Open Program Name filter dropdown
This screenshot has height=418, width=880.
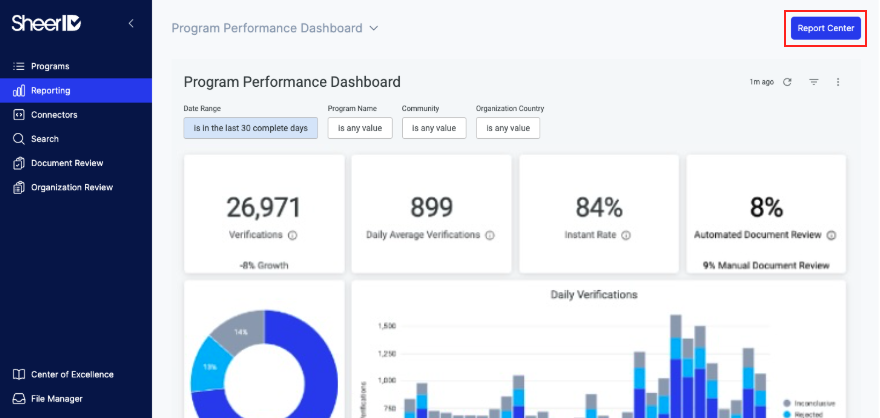coord(360,128)
